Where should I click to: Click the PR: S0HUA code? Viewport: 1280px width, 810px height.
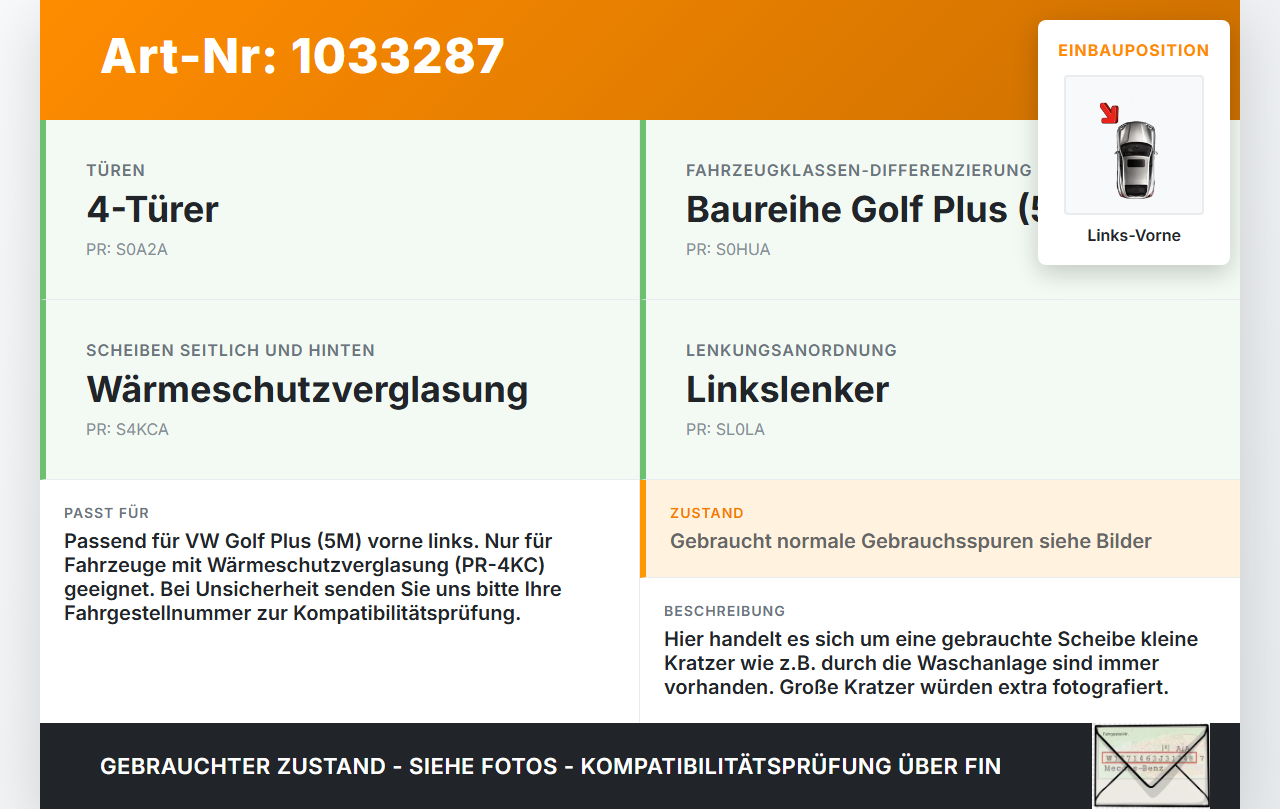click(728, 249)
